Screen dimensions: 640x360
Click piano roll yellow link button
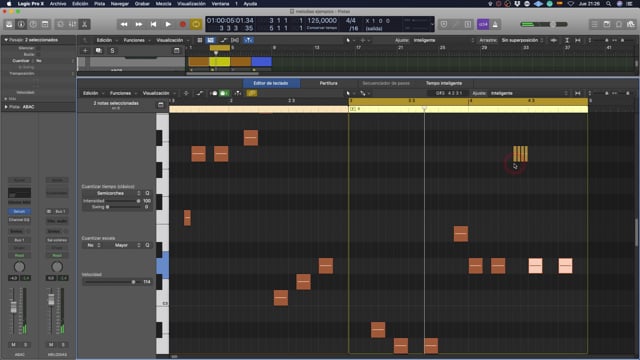[x=252, y=93]
